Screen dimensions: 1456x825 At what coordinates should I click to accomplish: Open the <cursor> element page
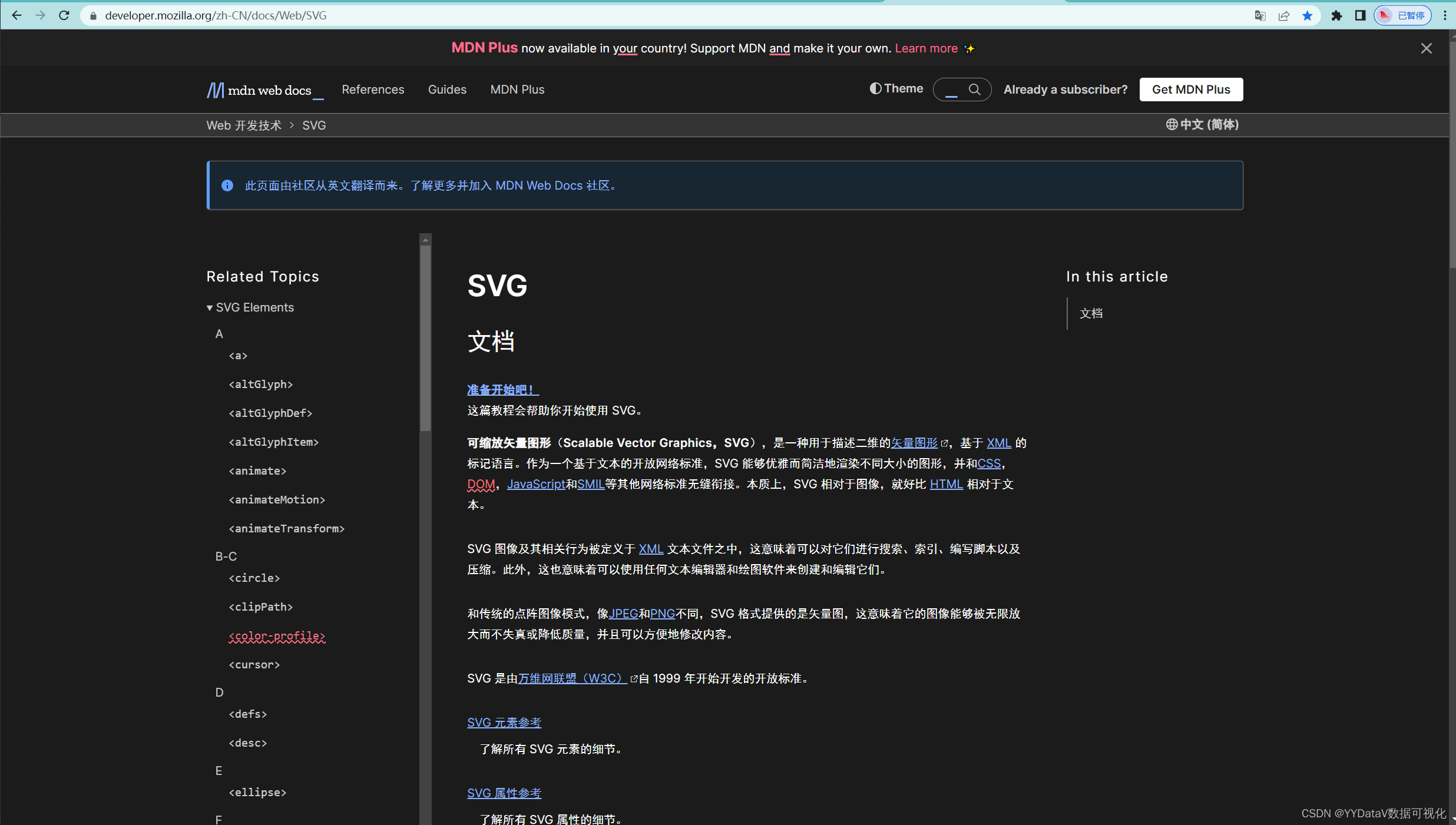[254, 665]
